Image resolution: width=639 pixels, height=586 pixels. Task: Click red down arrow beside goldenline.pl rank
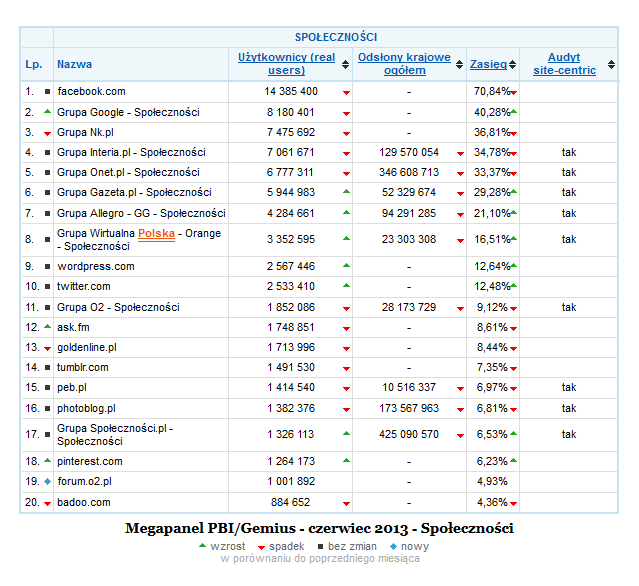[47, 348]
